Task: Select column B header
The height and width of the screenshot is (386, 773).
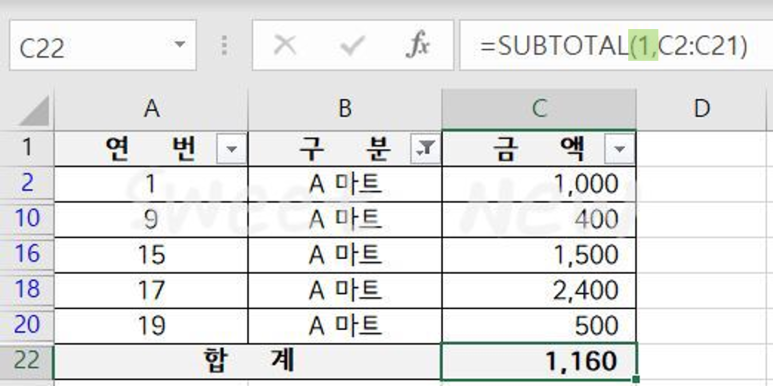Action: 345,109
